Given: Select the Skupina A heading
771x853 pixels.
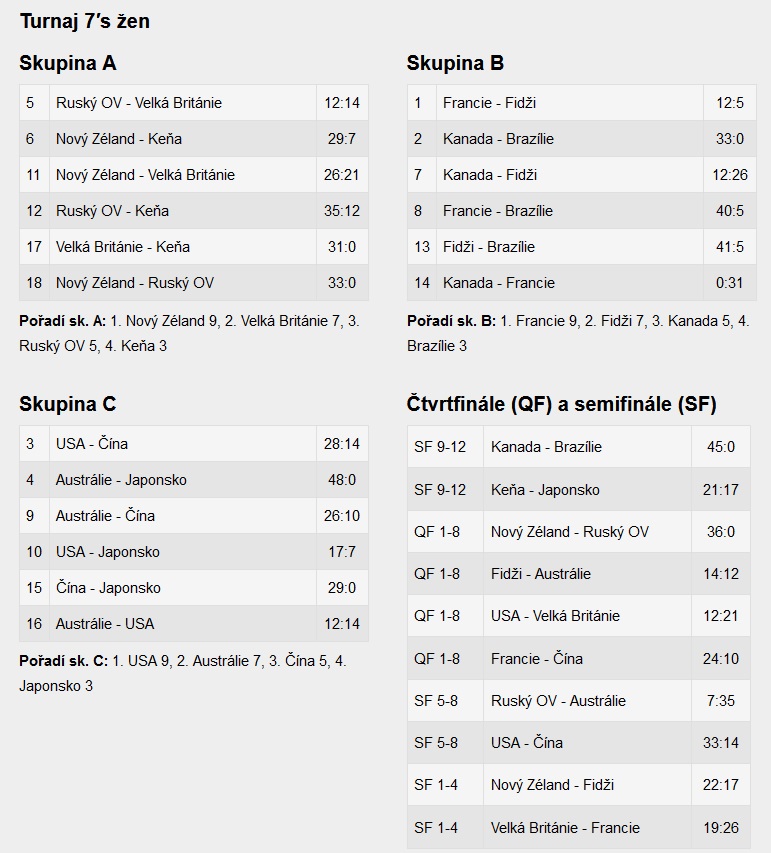Looking at the screenshot, I should (68, 63).
